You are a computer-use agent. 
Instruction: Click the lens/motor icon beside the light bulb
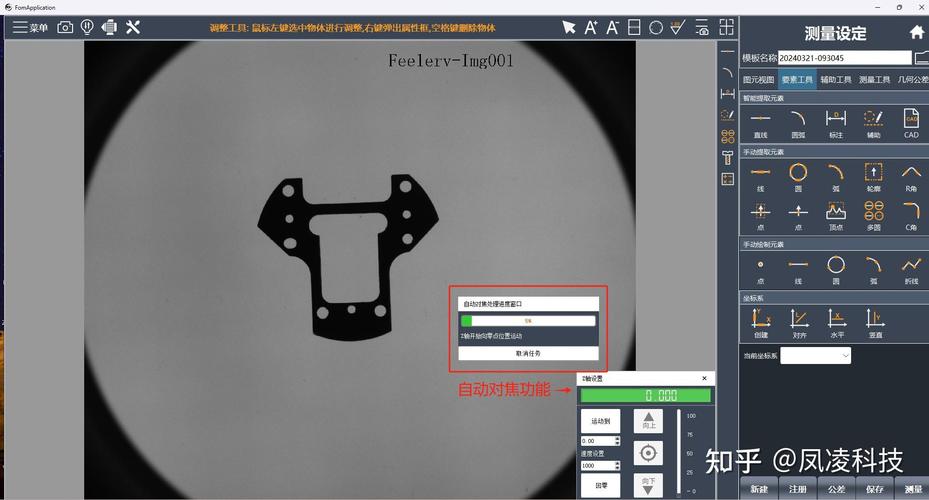tap(109, 27)
